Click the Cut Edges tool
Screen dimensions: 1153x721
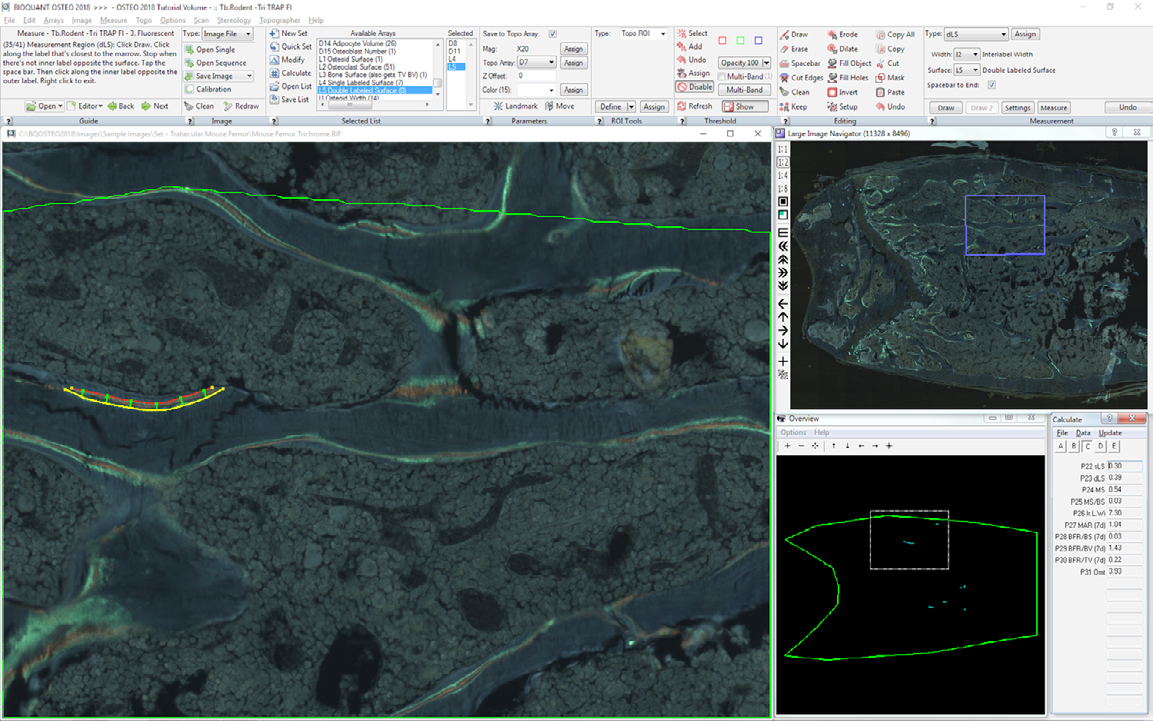pos(802,78)
